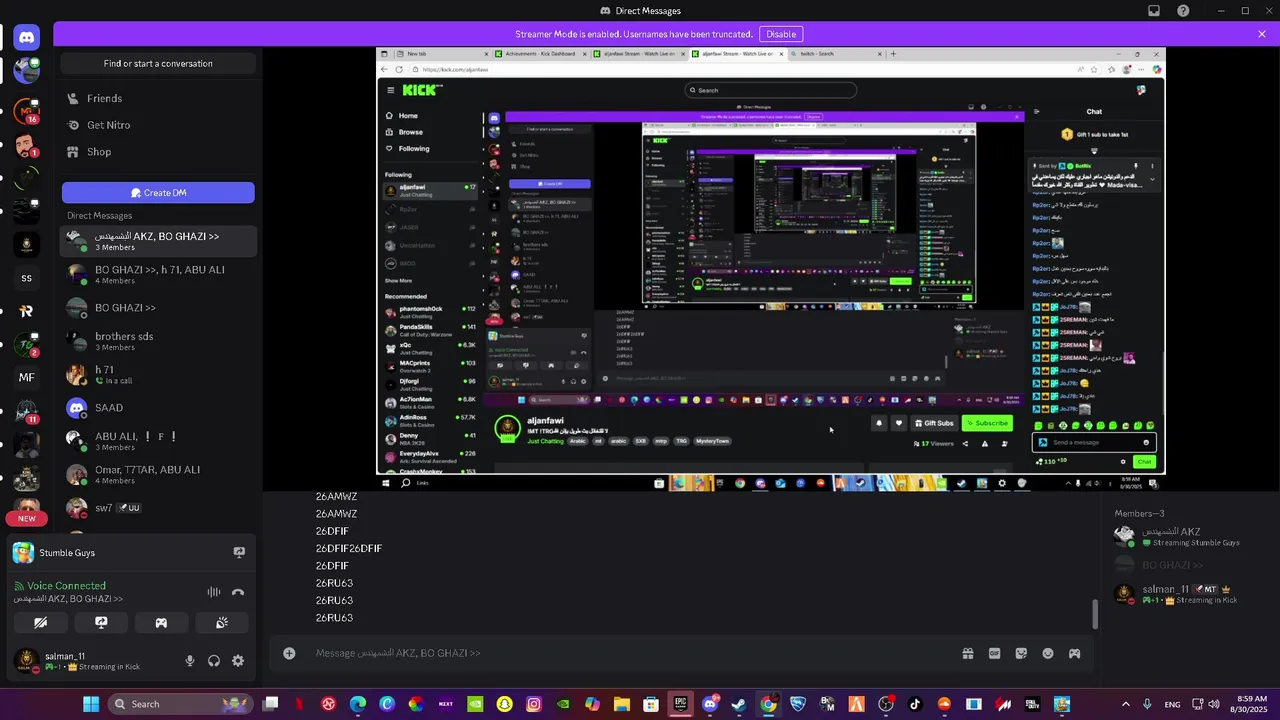Open Steam from the taskbar
Image resolution: width=1280 pixels, height=720 pixels.
click(x=739, y=704)
